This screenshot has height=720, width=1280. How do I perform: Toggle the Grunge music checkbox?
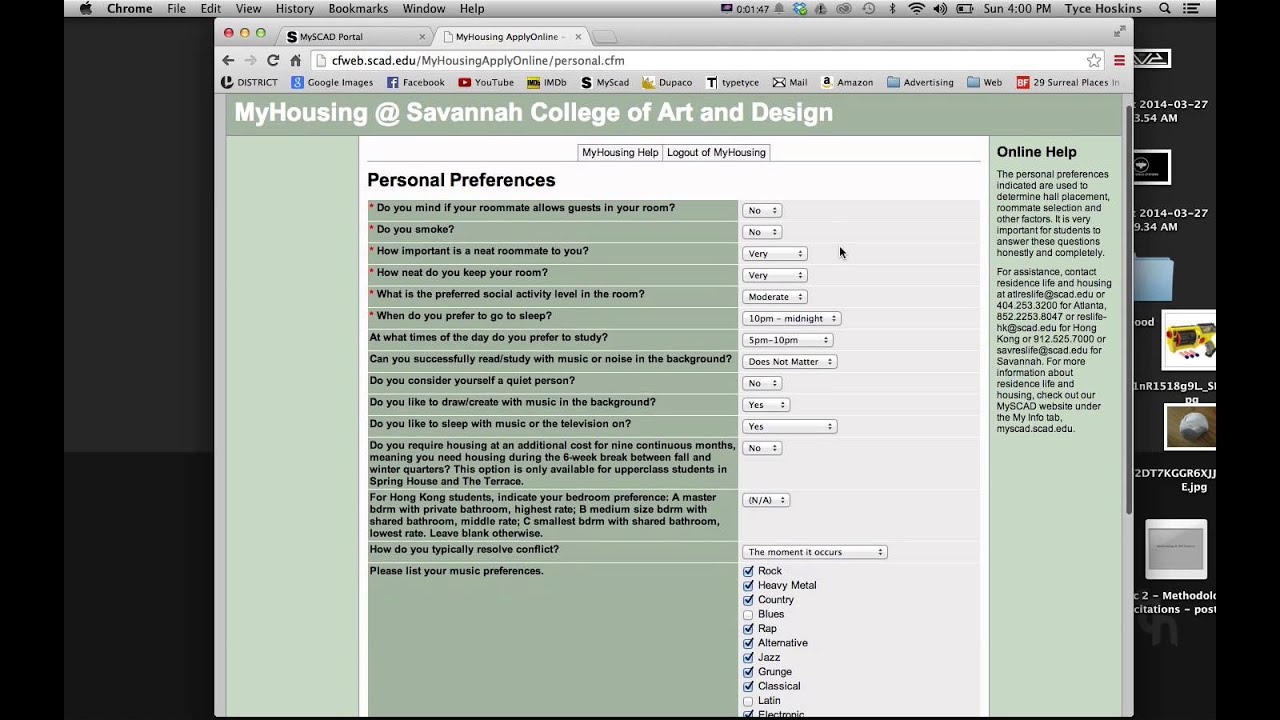point(748,672)
